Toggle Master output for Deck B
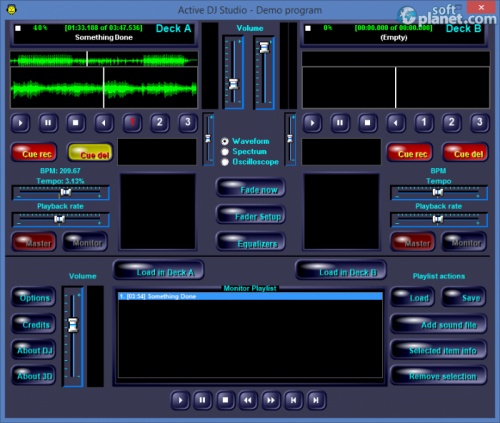This screenshot has height=423, width=500. point(413,242)
